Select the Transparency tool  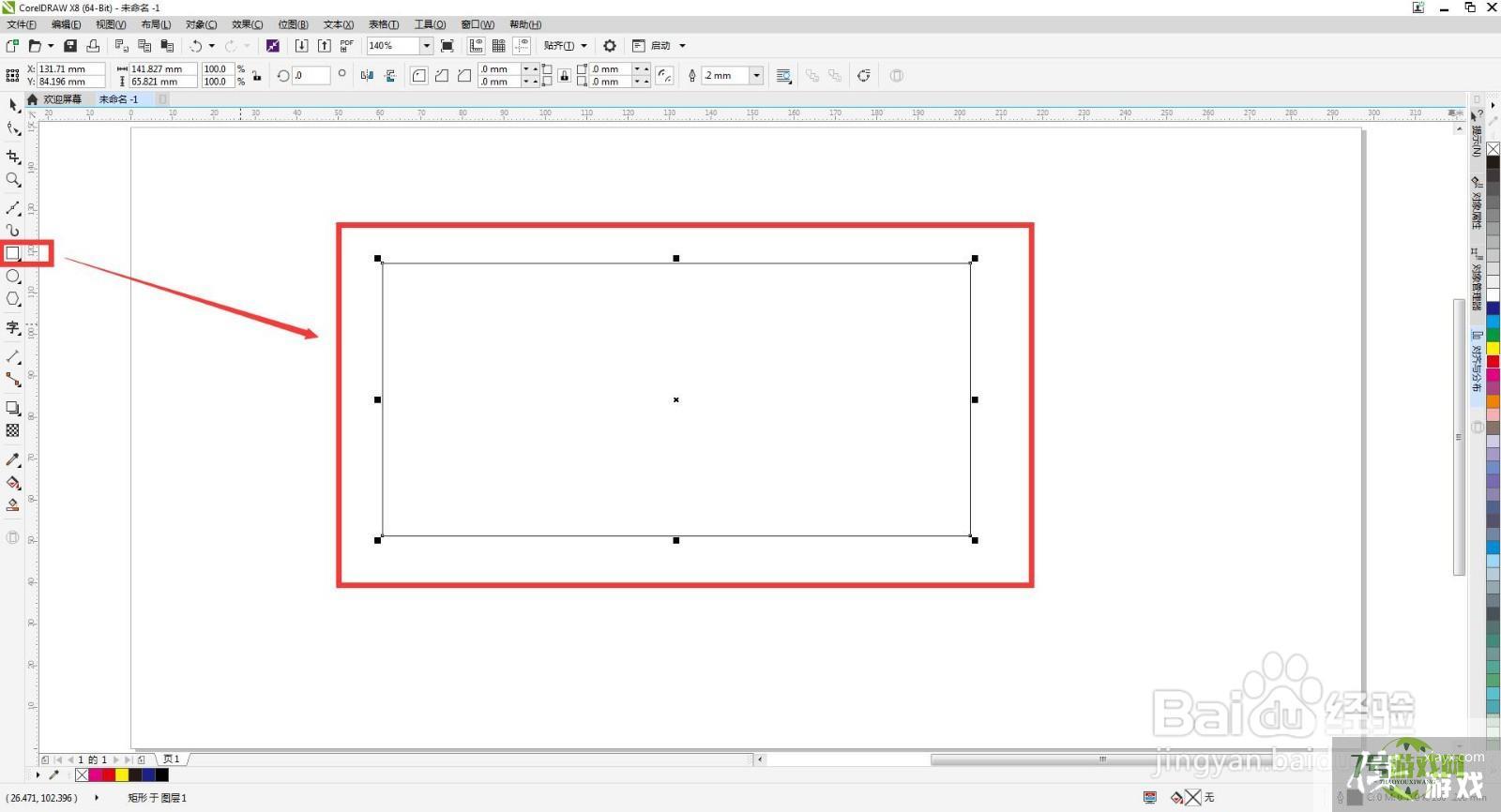point(13,430)
